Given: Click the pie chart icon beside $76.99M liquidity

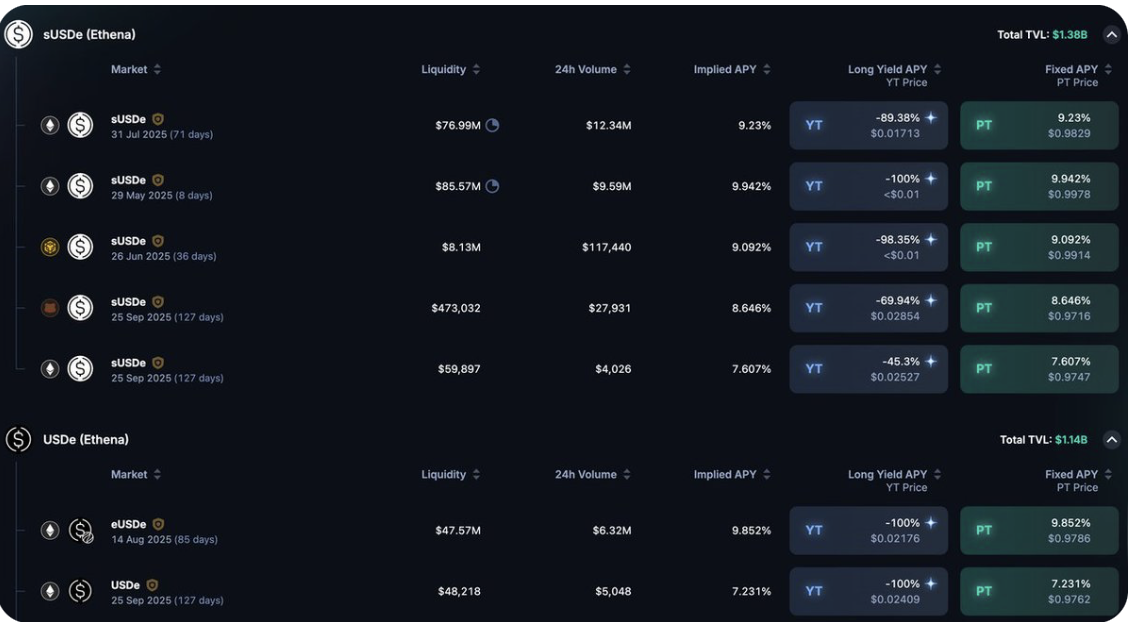Looking at the screenshot, I should pos(492,125).
